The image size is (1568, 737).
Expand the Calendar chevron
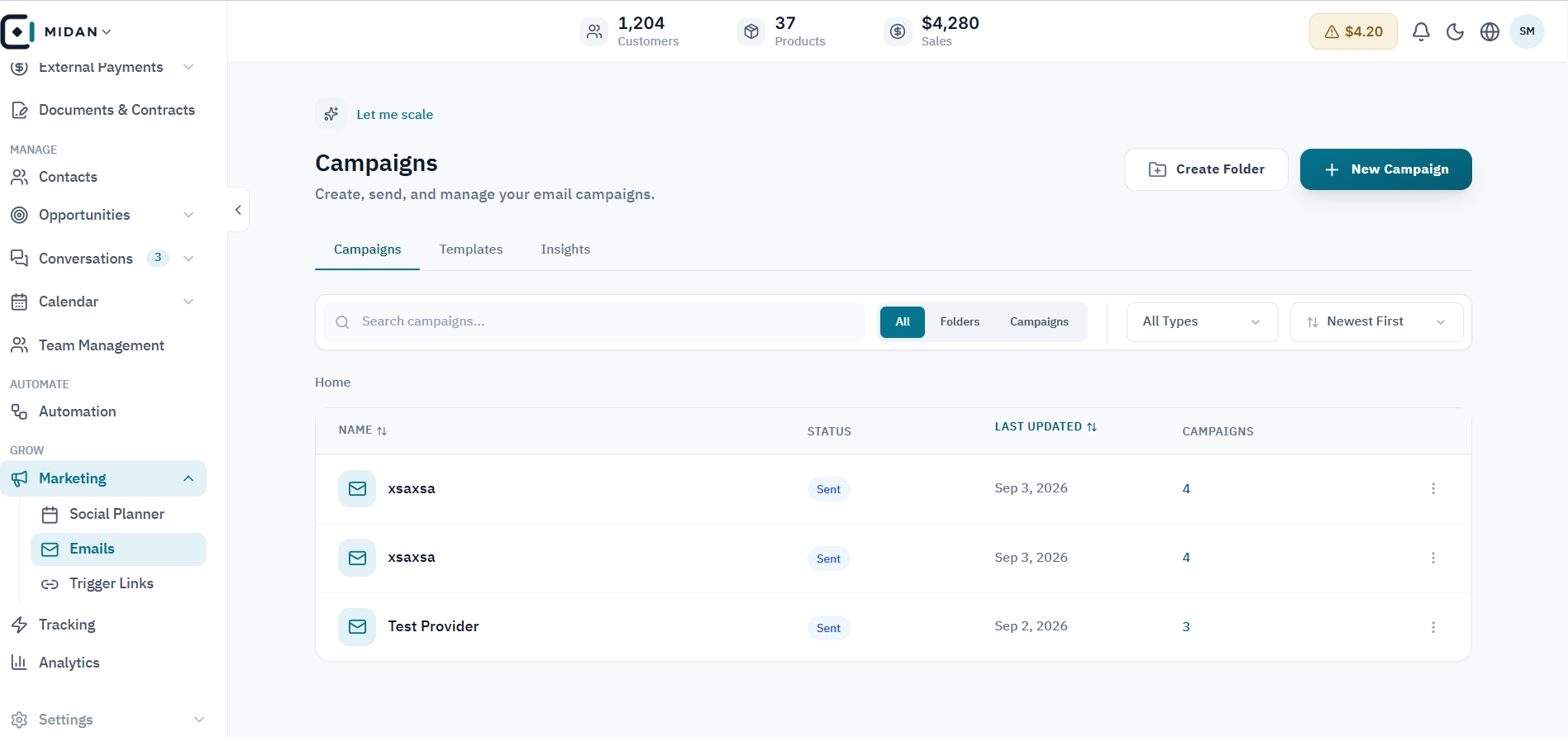[188, 302]
